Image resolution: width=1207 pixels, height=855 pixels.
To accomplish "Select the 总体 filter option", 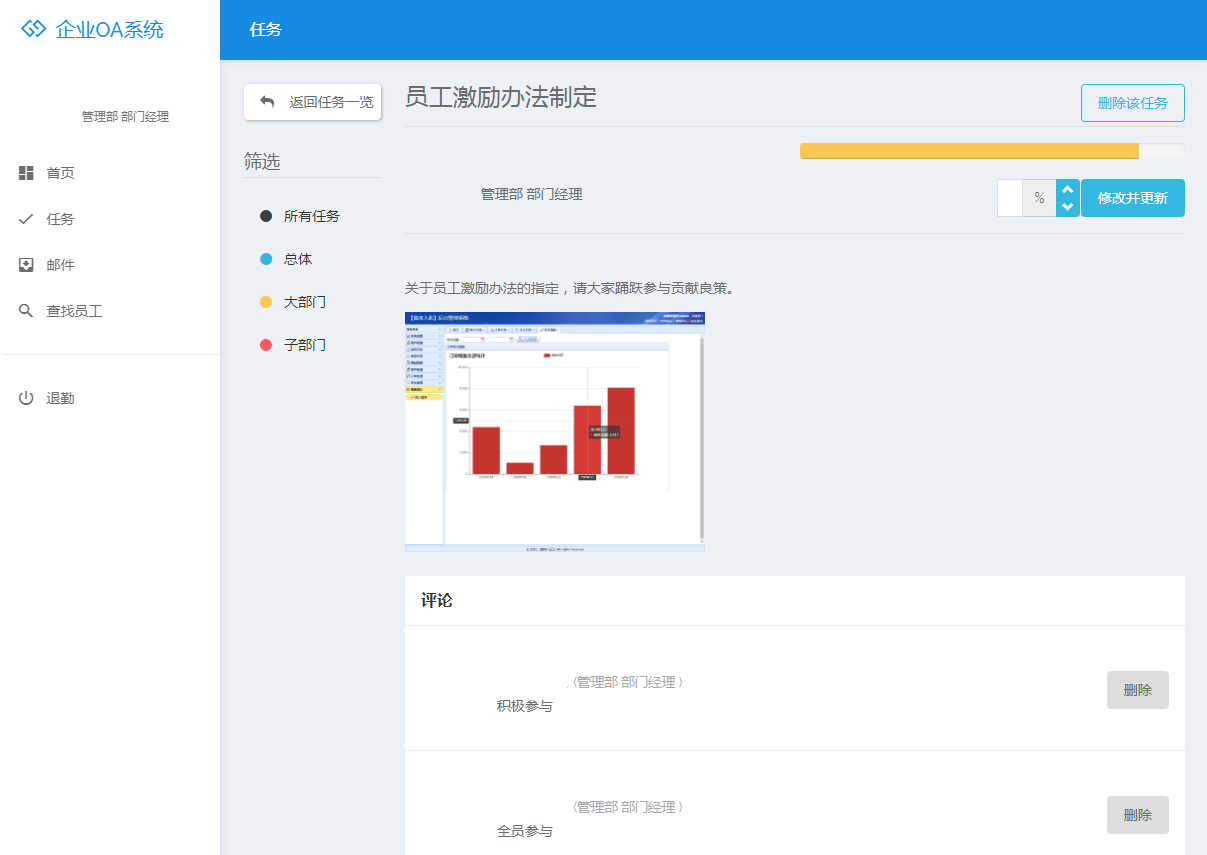I will tap(297, 259).
